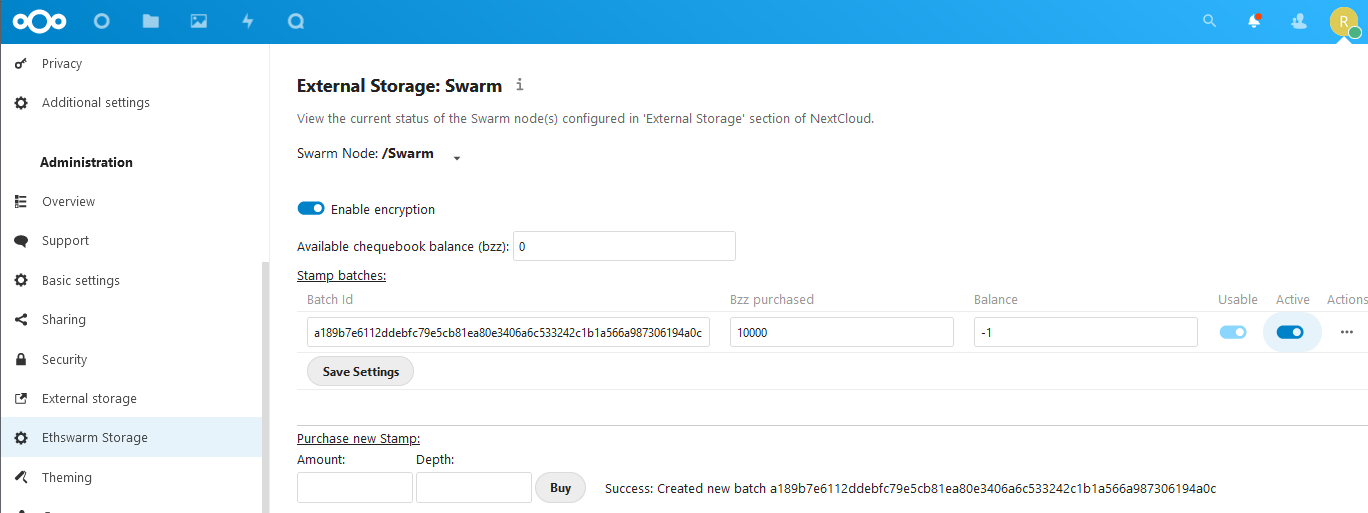
Task: Click the Ethswarm Storage gear icon
Action: click(21, 438)
